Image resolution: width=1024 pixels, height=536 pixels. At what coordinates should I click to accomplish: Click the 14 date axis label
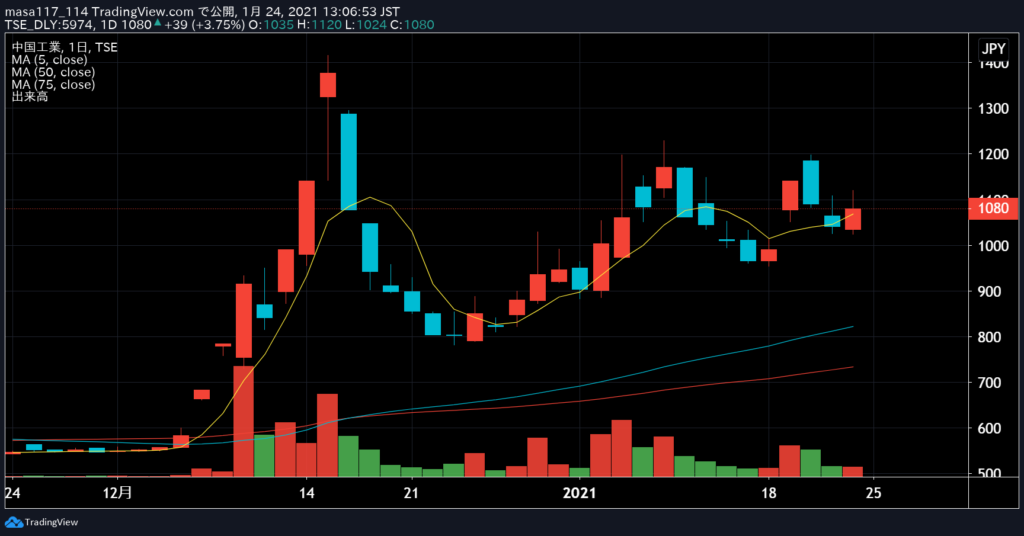click(307, 493)
